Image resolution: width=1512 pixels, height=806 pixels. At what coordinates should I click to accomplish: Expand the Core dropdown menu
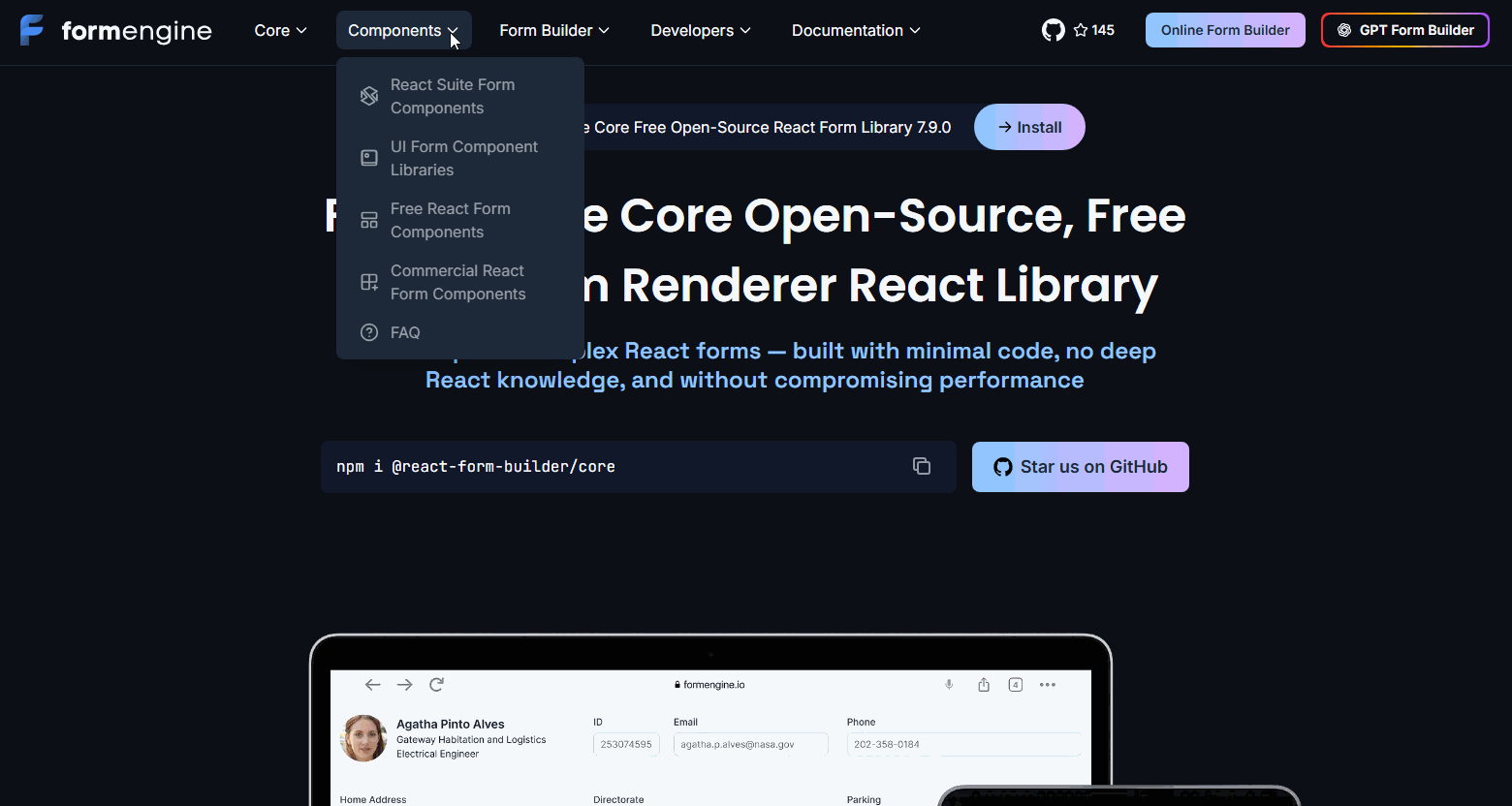tap(280, 30)
